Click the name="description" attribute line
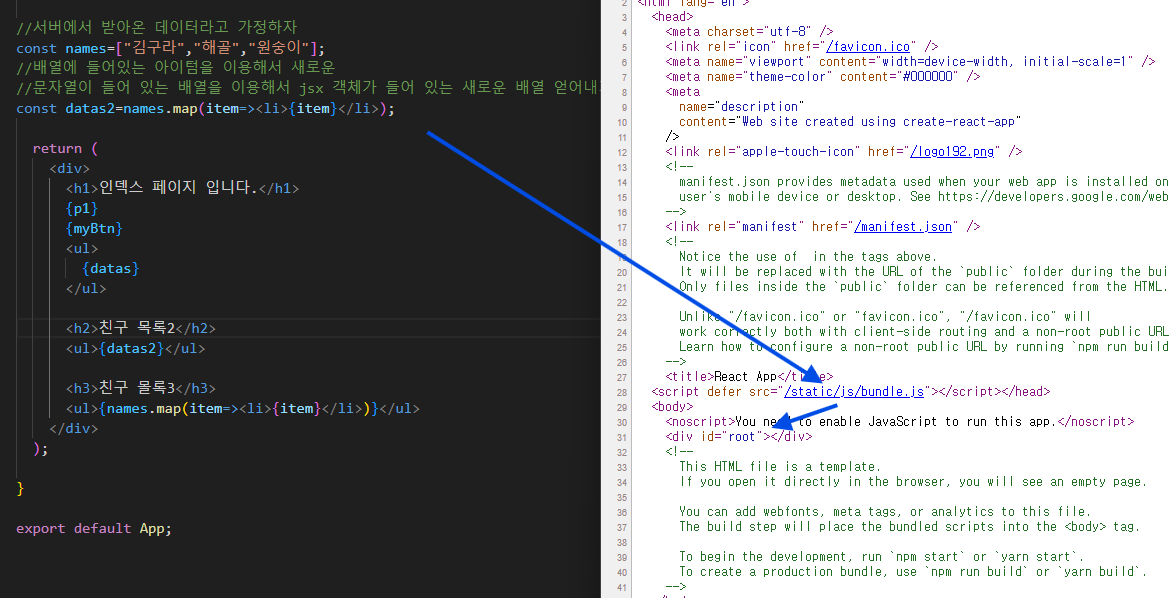 tap(742, 107)
